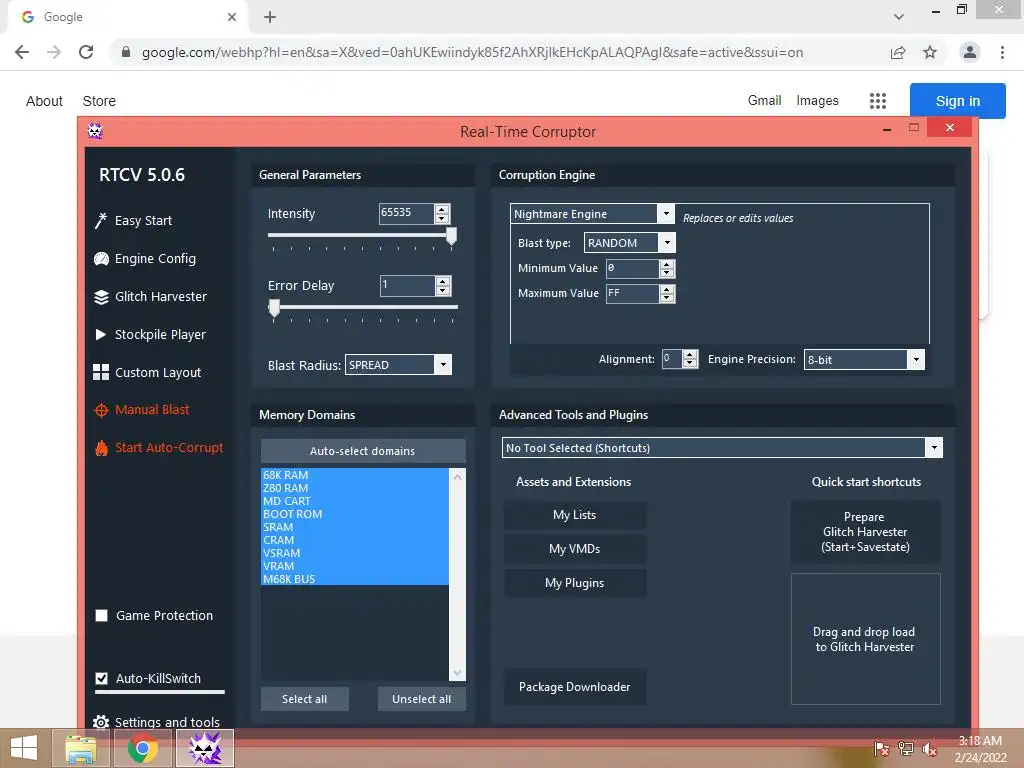Image resolution: width=1024 pixels, height=768 pixels.
Task: Click the Intensity value field
Action: 406,213
